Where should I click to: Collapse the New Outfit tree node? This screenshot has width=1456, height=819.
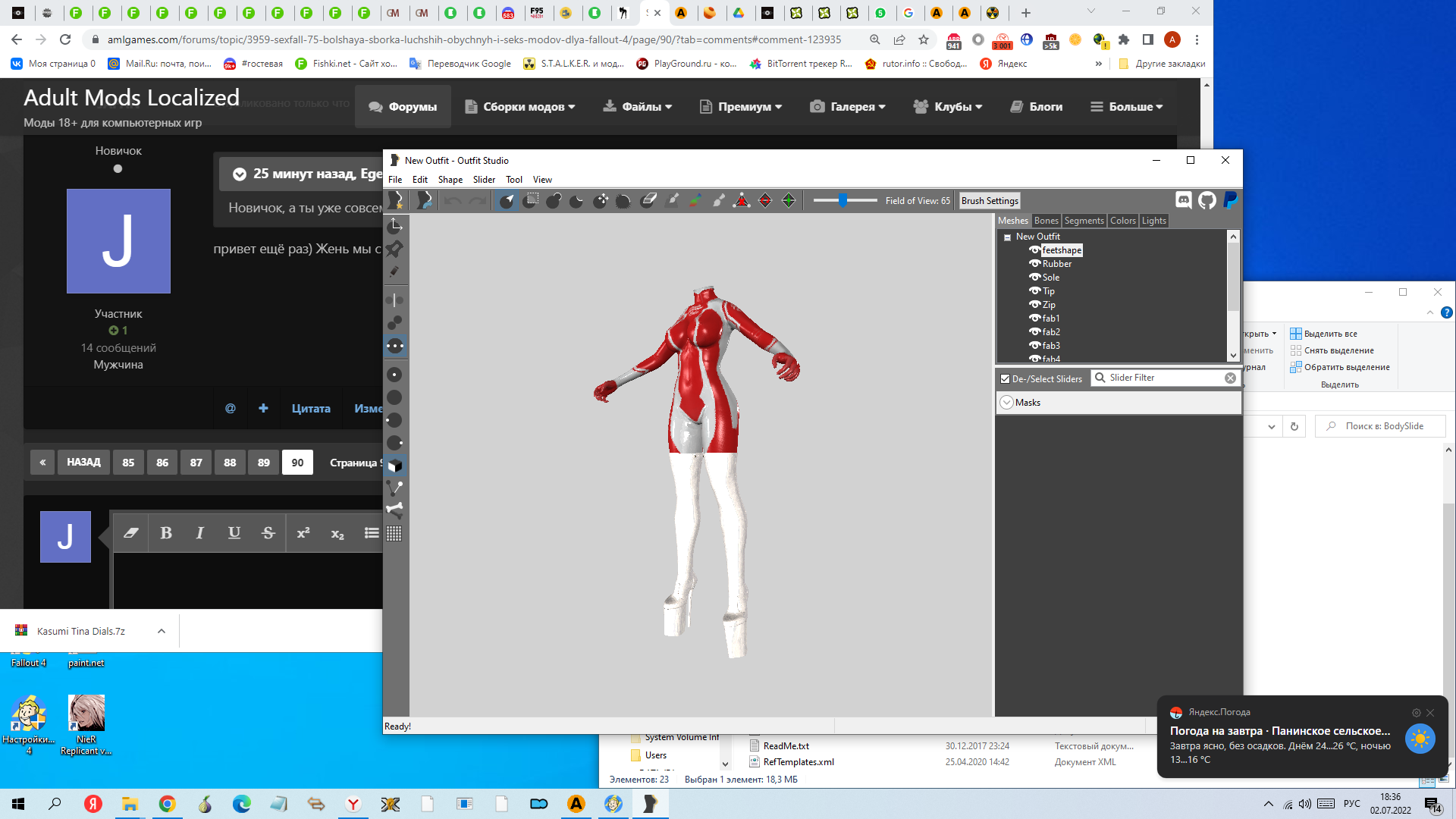point(1007,237)
